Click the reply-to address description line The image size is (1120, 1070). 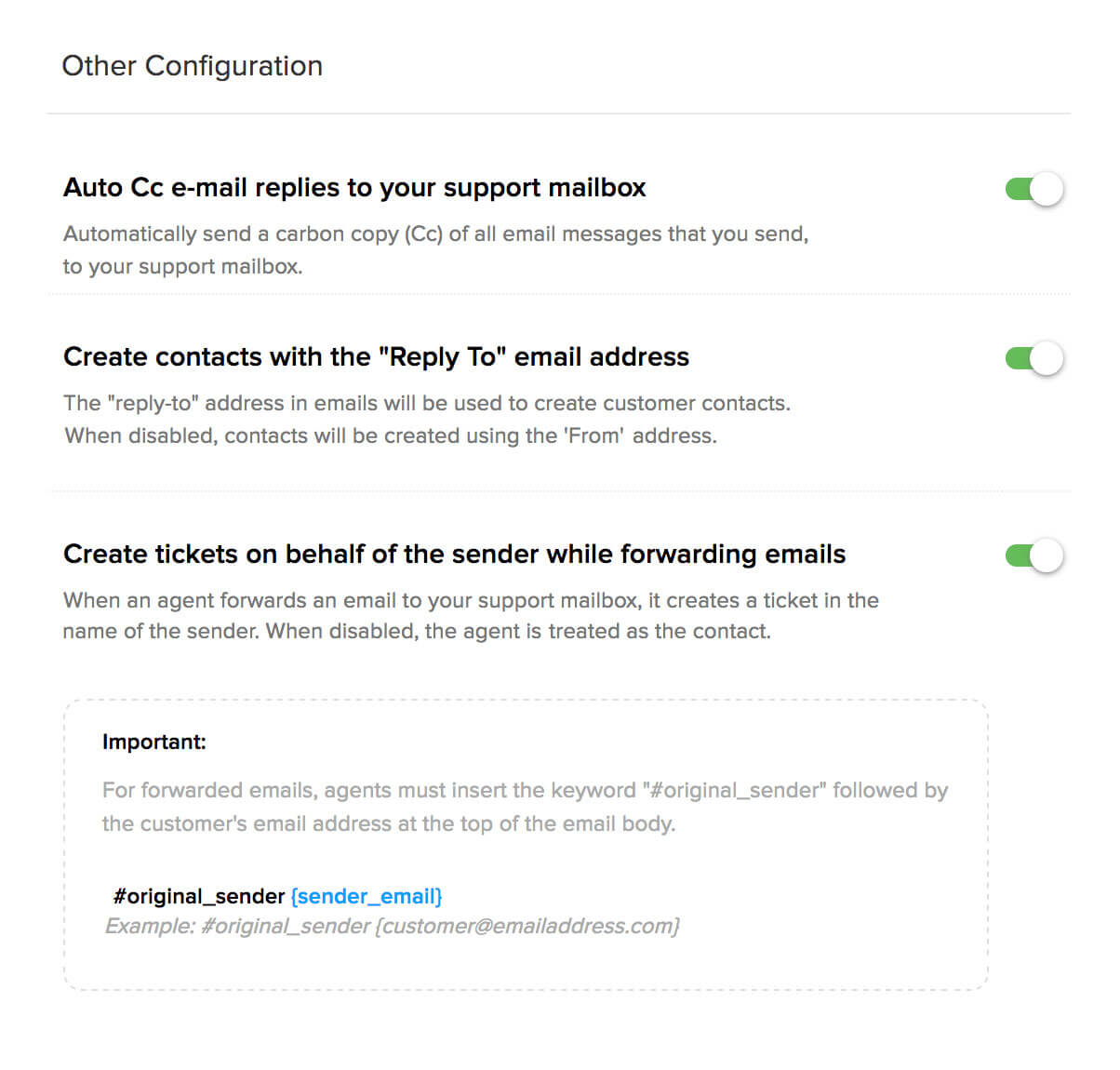[426, 403]
